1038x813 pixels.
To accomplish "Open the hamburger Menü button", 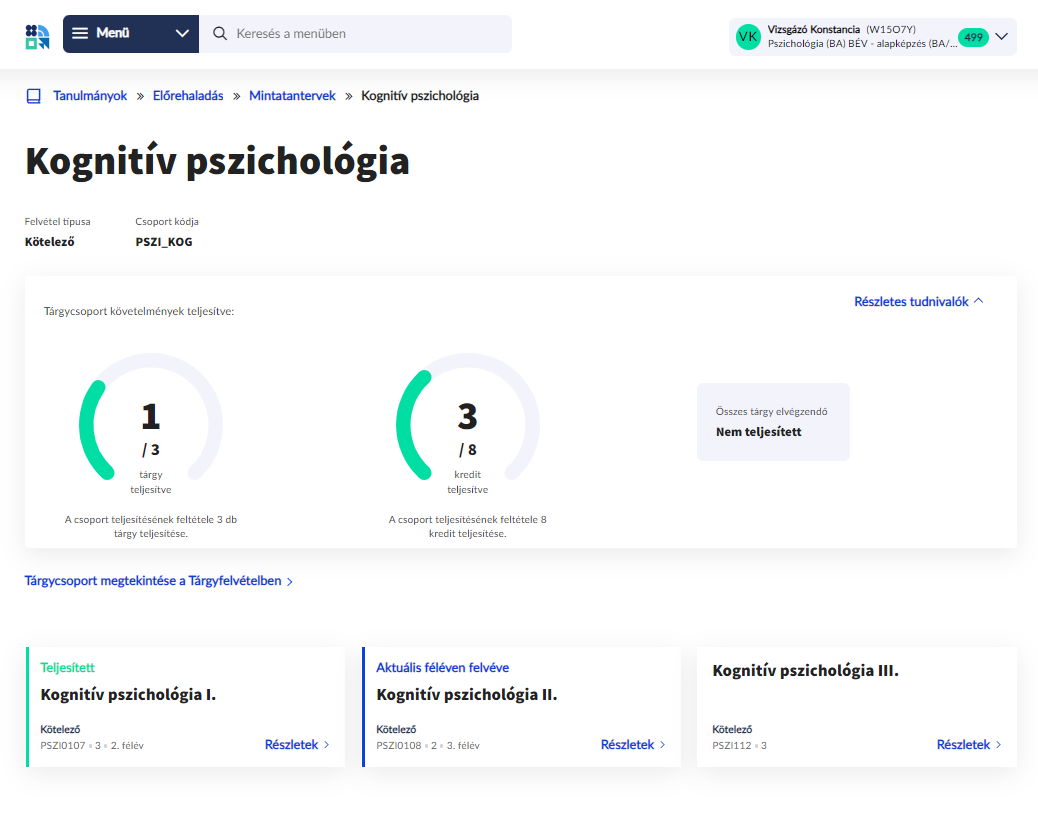I will 131,34.
